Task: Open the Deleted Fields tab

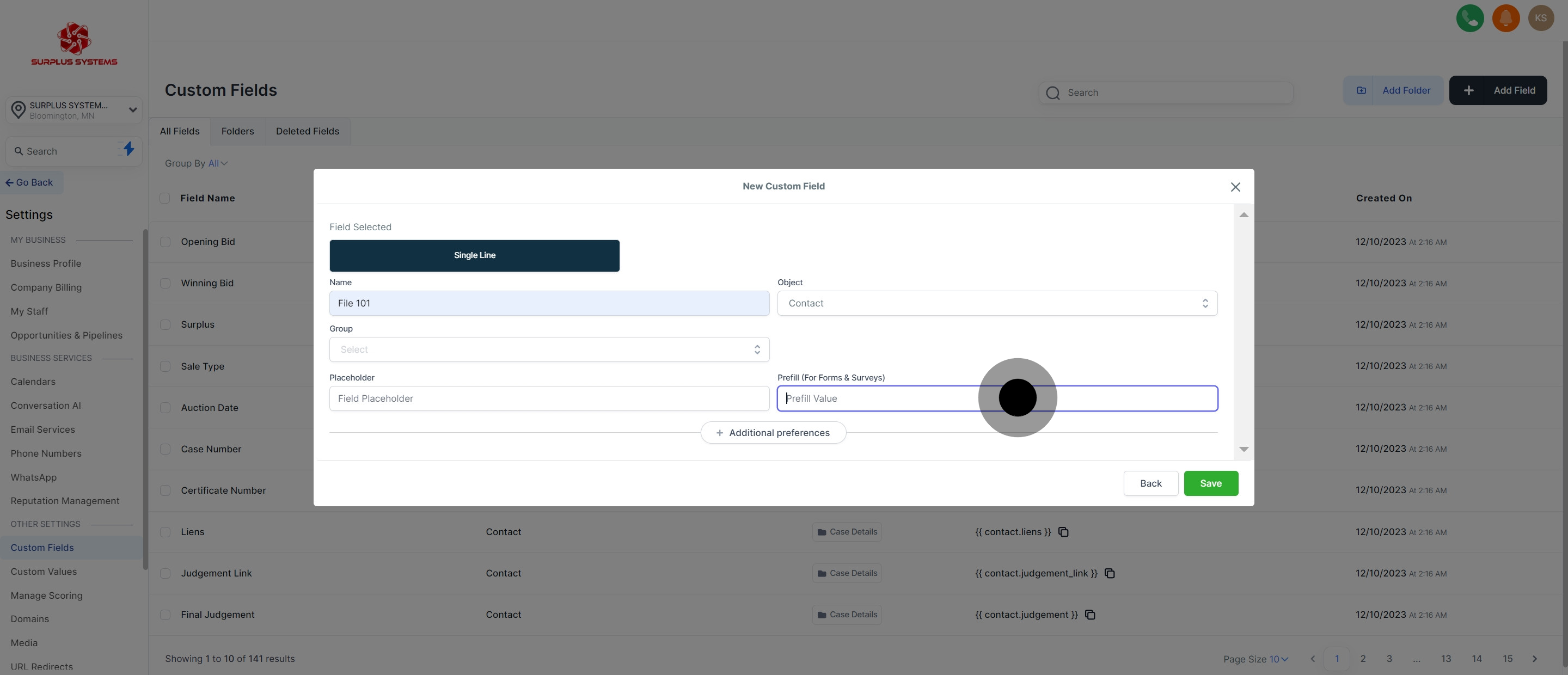Action: (307, 132)
